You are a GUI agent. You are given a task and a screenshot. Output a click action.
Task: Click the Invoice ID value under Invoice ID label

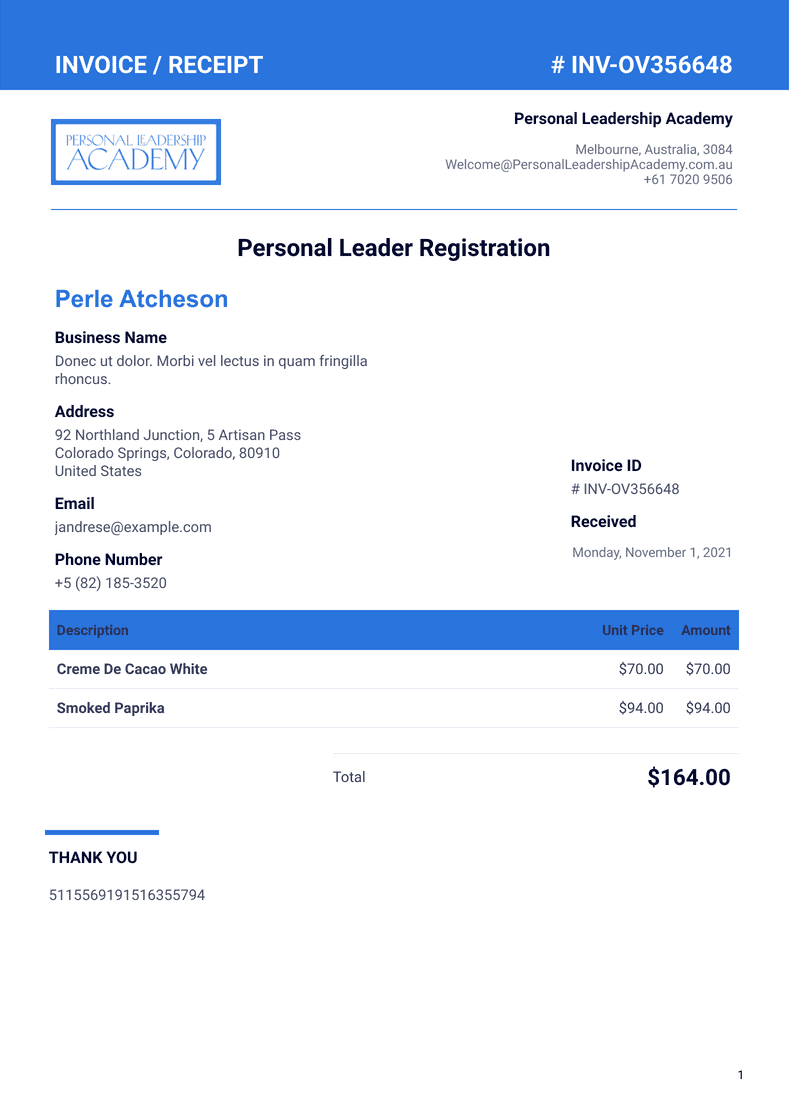[x=625, y=489]
